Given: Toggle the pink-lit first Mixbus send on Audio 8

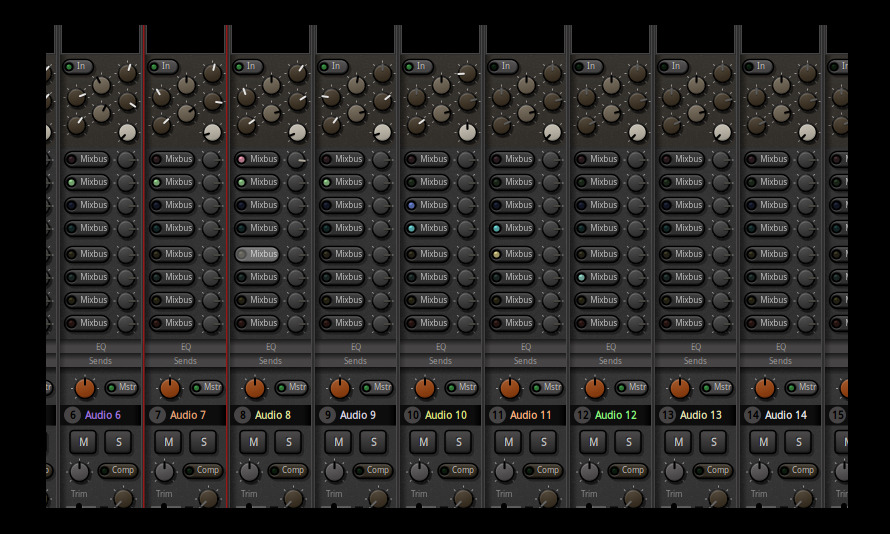Looking at the screenshot, I should pos(257,159).
